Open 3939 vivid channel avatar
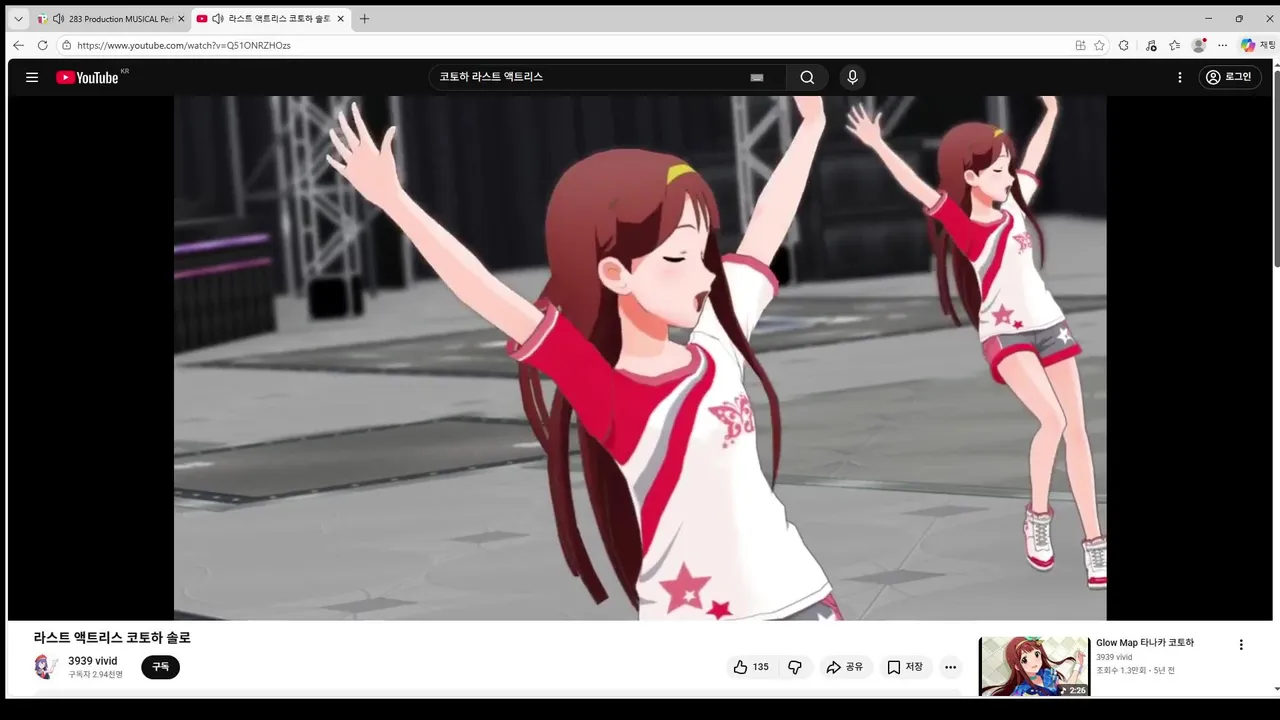1280x720 pixels. point(45,667)
